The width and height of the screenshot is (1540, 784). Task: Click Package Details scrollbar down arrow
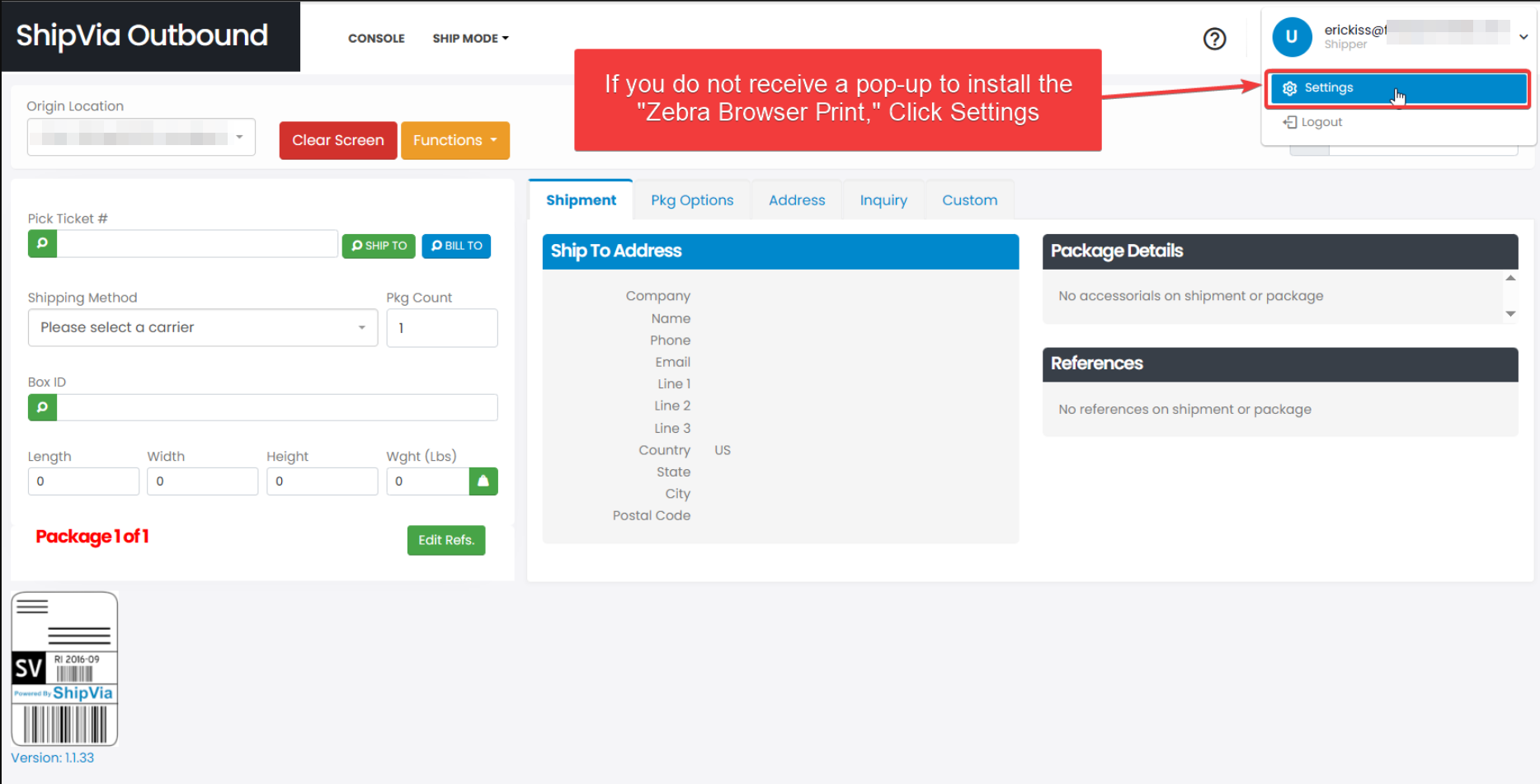coord(1510,313)
